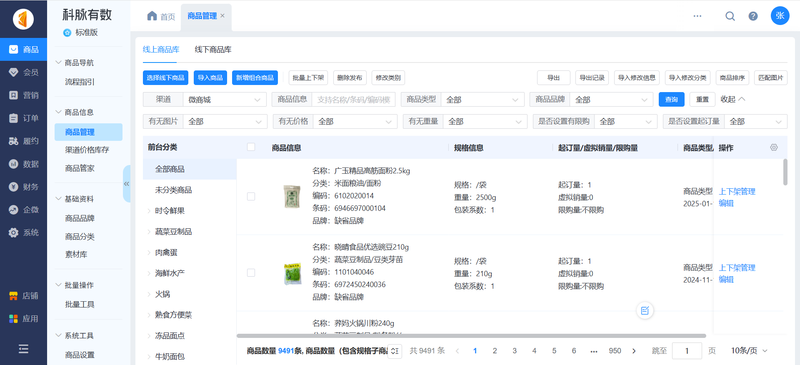This screenshot has height=365, width=800.
Task: Open the 商品 module in the left rail
Action: coord(23,50)
